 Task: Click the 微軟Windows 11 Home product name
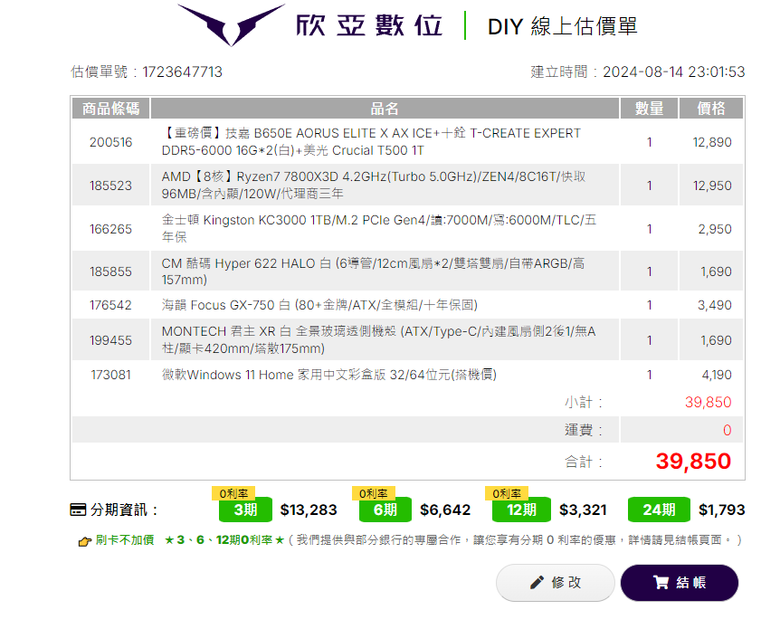click(329, 375)
